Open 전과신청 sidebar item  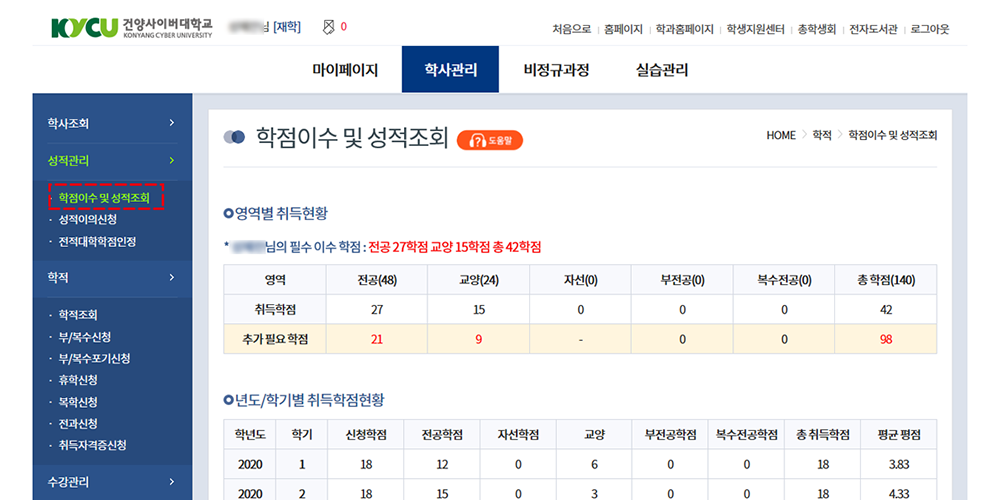tap(78, 424)
